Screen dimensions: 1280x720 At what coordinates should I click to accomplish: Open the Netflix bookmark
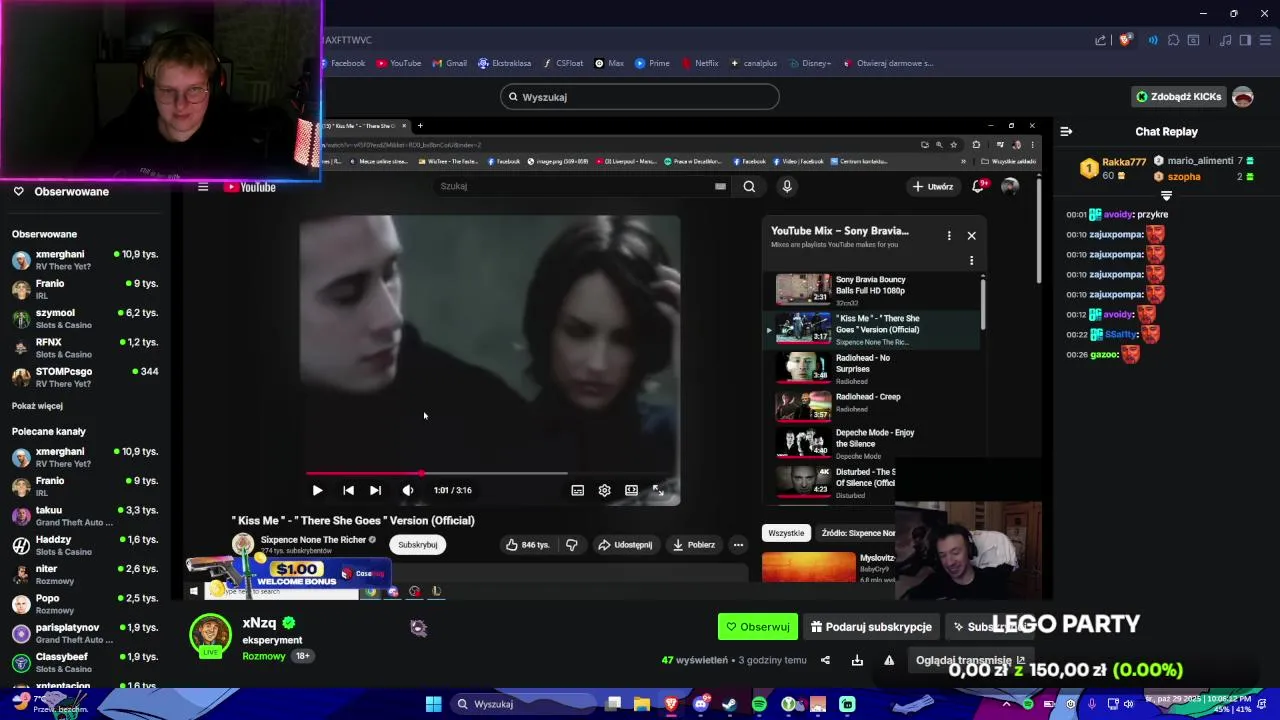[700, 63]
